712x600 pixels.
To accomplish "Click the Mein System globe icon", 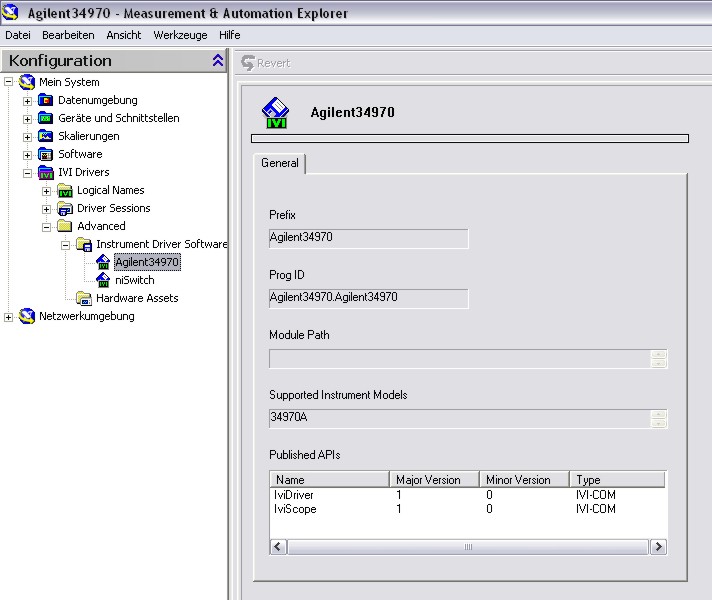I will point(27,82).
